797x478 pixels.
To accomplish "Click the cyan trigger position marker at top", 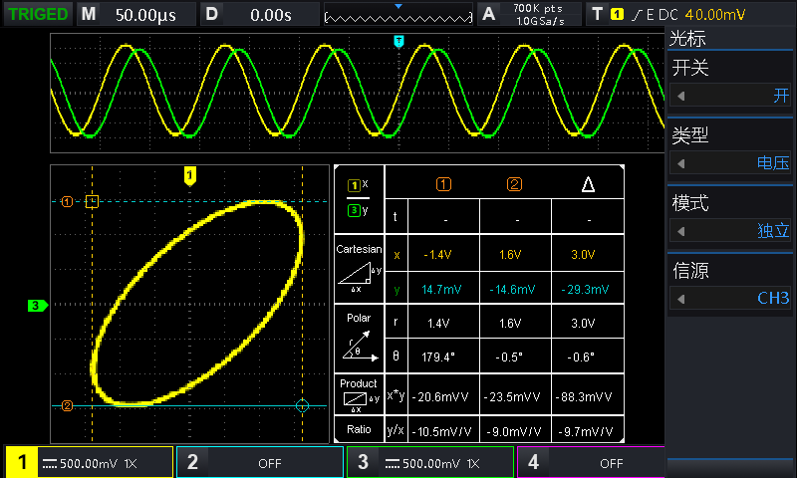I will pos(399,41).
